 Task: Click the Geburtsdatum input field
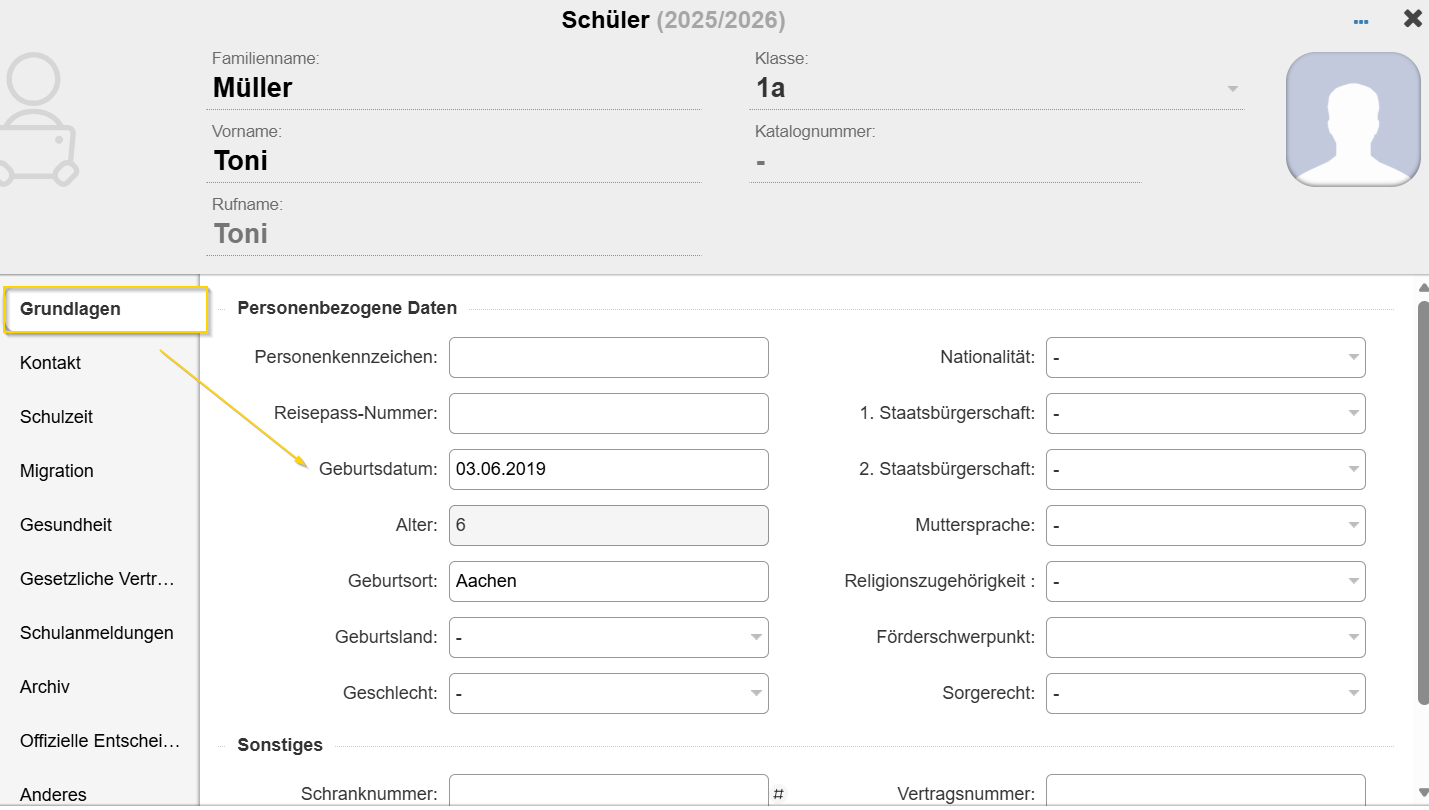pos(608,470)
